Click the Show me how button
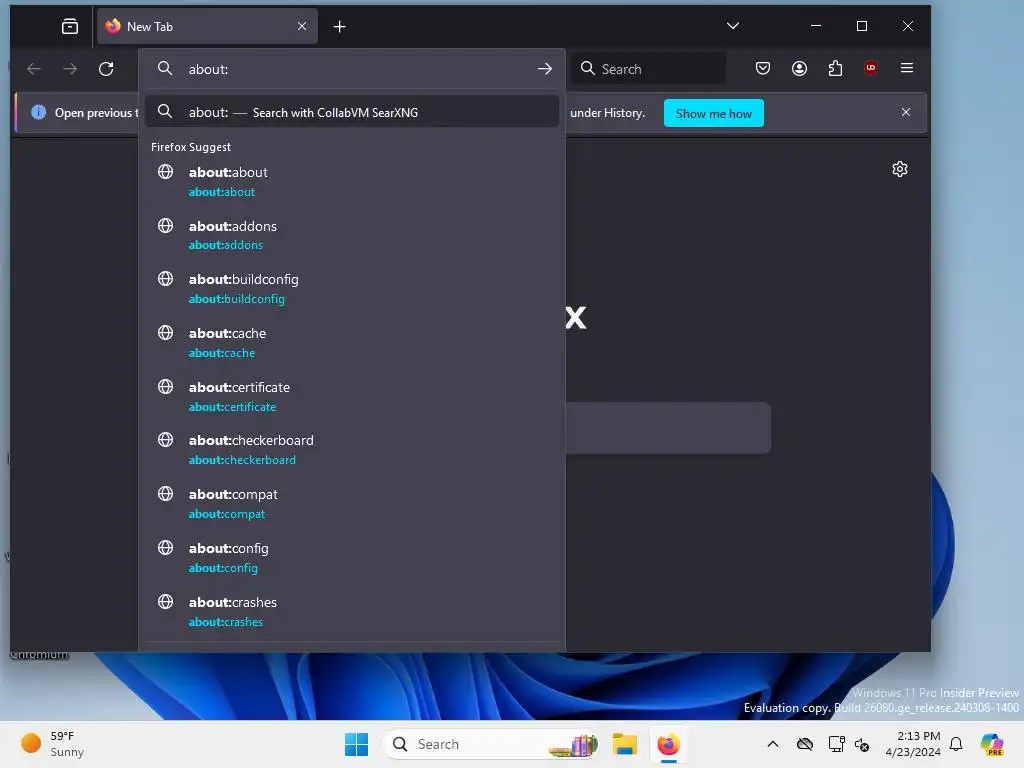This screenshot has height=768, width=1024. click(714, 113)
